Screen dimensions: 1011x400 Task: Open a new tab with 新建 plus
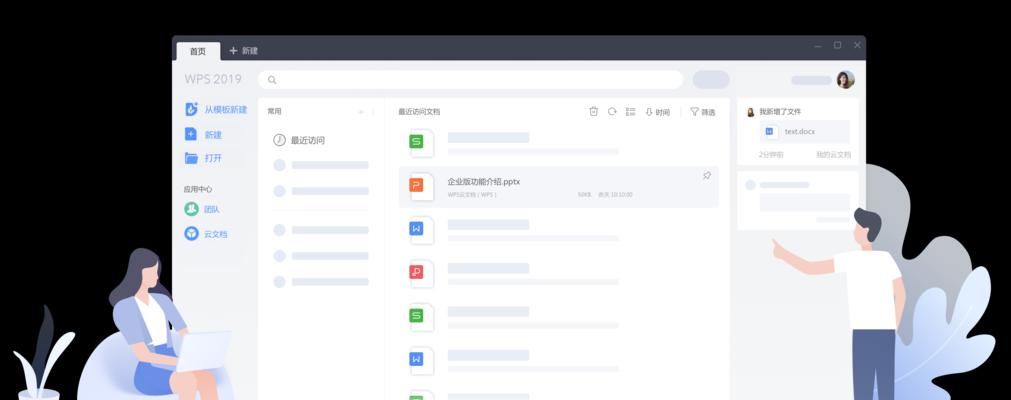click(243, 51)
